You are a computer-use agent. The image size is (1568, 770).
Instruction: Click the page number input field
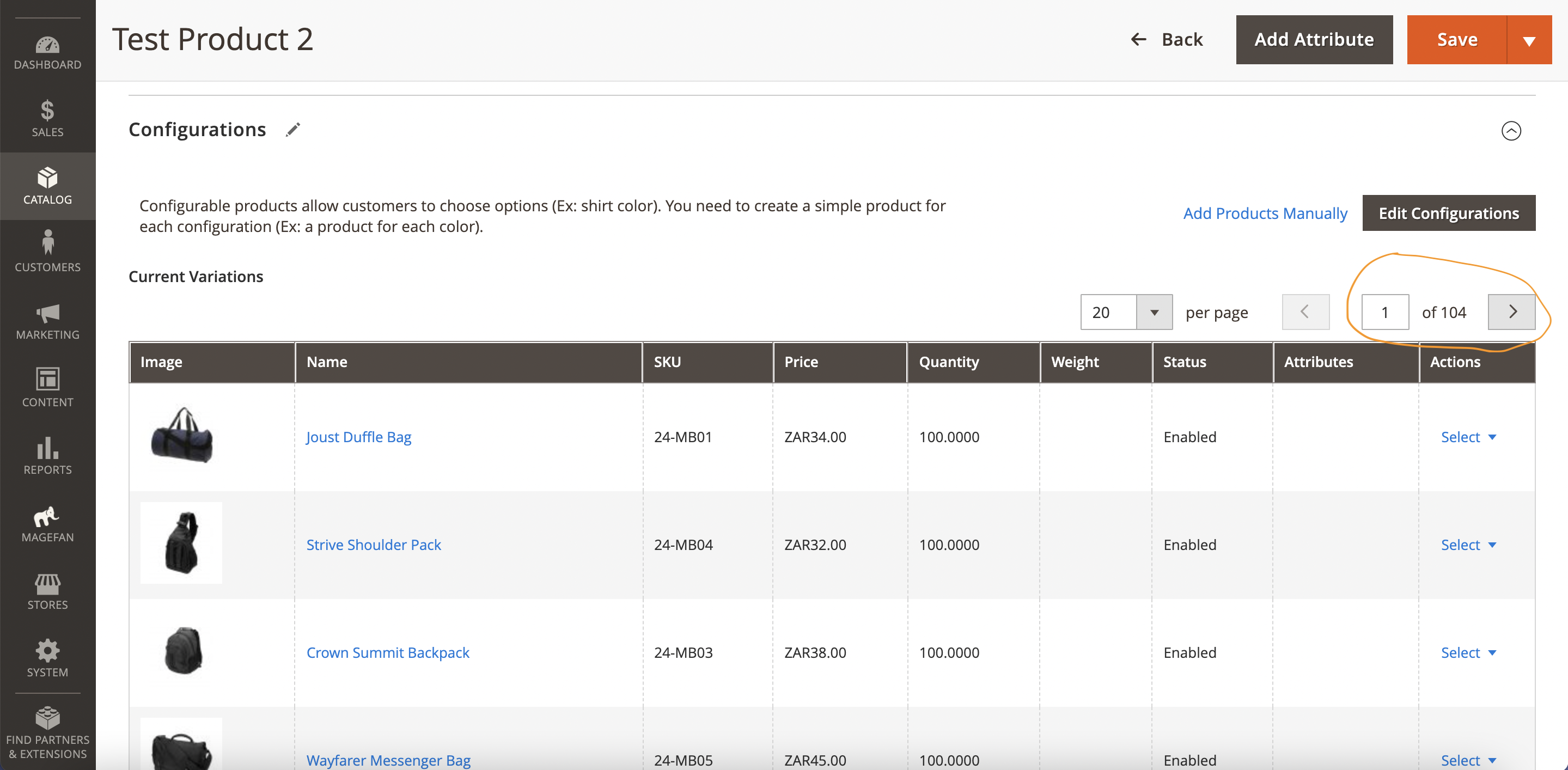(x=1385, y=311)
